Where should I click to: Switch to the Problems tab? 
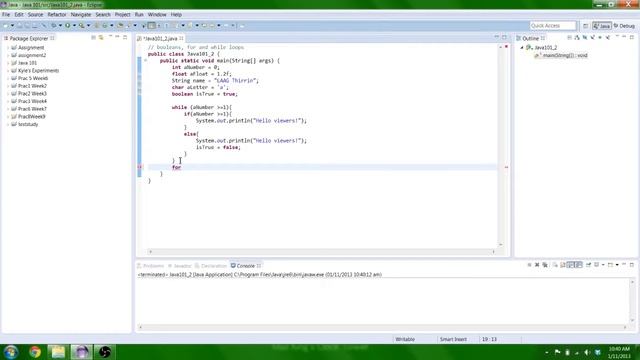(150, 266)
